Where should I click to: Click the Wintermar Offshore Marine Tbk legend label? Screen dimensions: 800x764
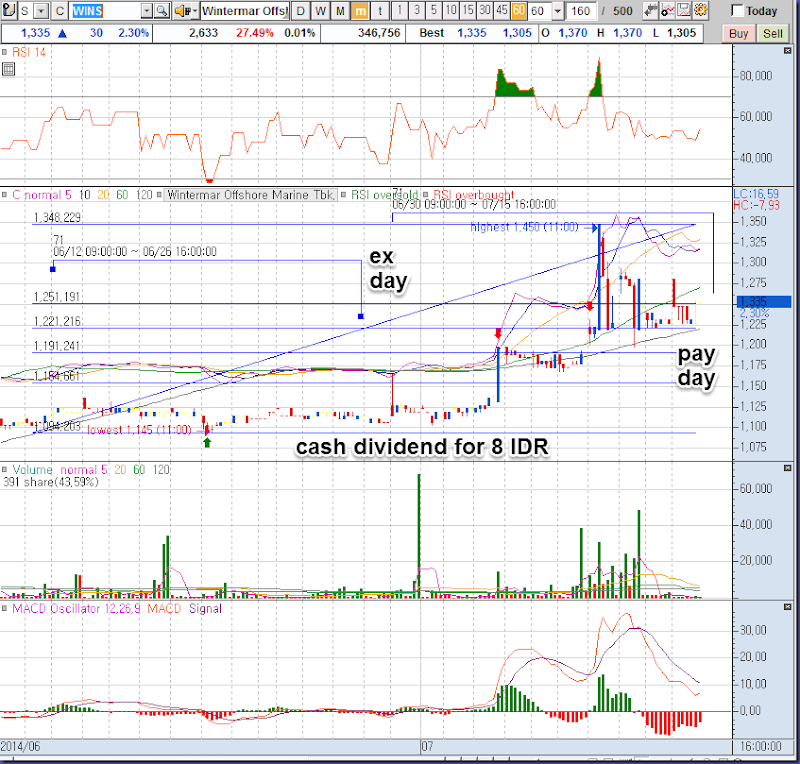click(251, 195)
